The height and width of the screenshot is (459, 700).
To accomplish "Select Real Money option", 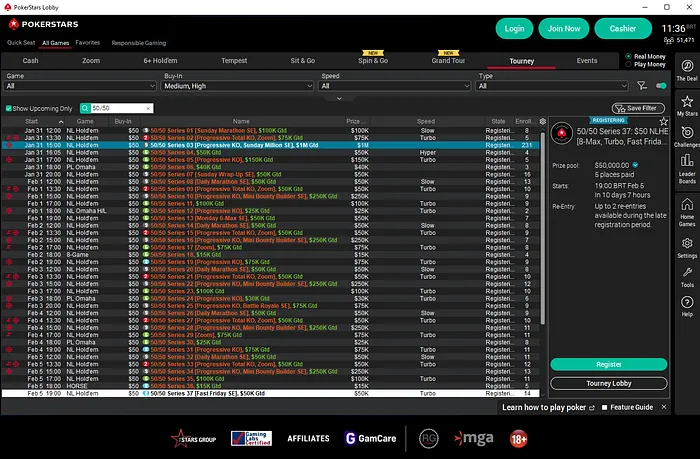I will 628,57.
